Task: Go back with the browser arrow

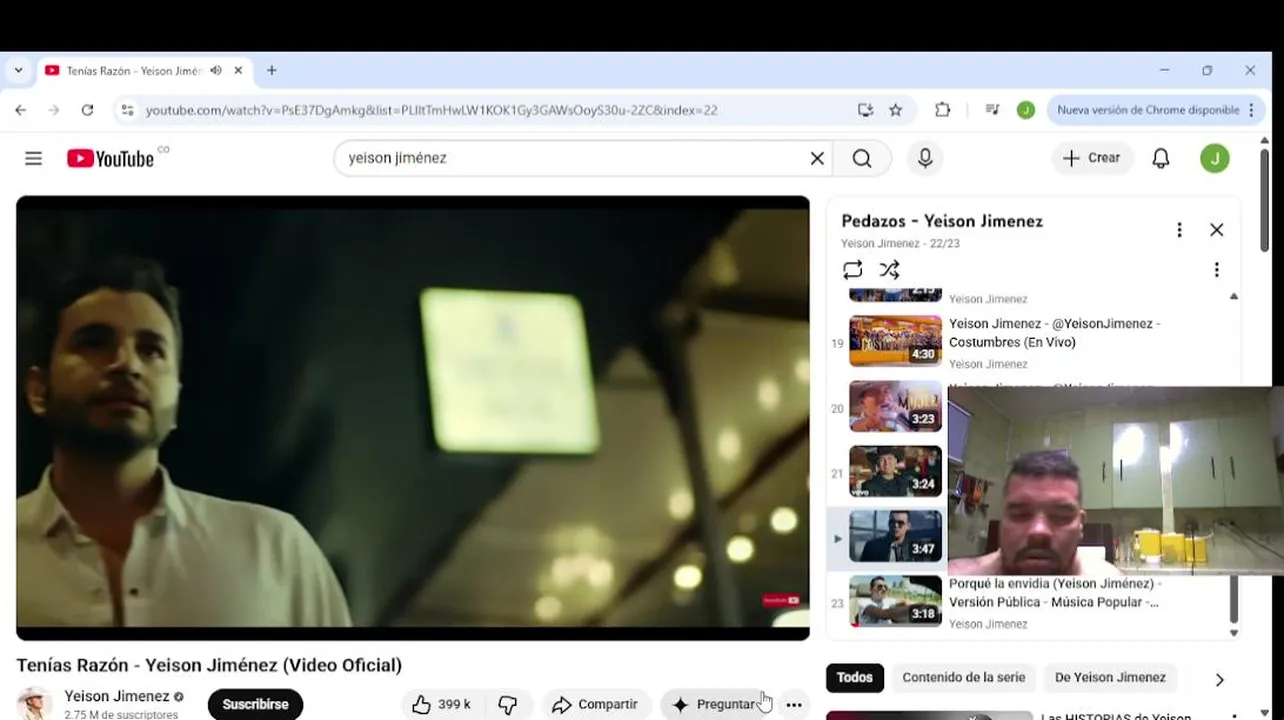Action: (21, 110)
